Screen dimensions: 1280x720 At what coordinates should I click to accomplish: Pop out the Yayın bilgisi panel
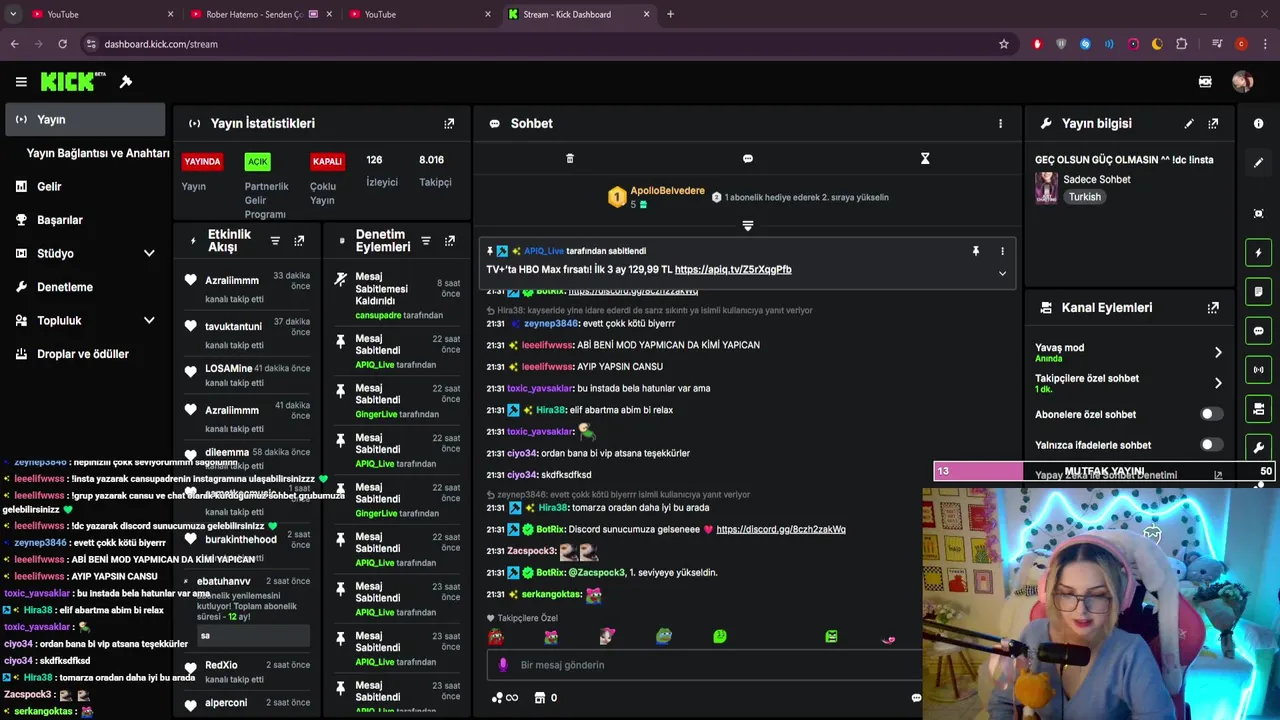click(1213, 123)
